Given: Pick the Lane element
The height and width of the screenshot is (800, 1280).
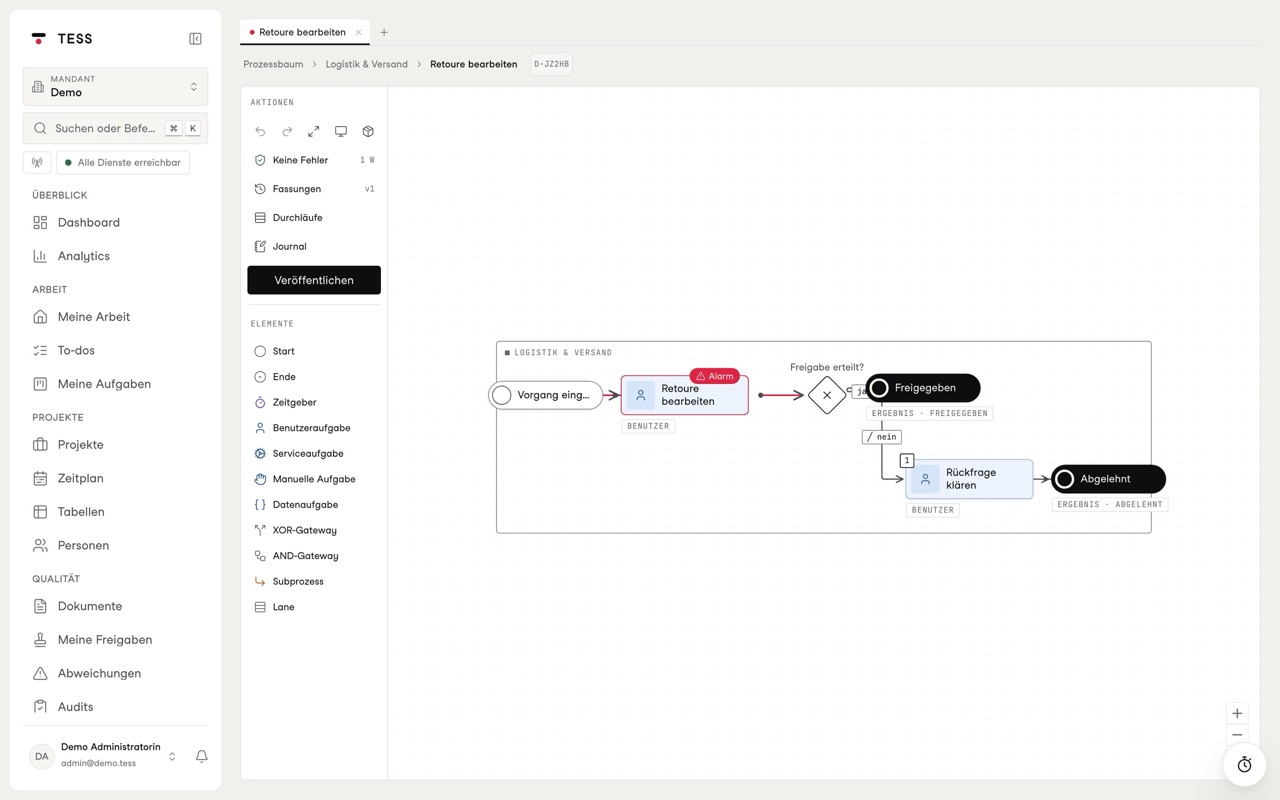Looking at the screenshot, I should (x=314, y=607).
